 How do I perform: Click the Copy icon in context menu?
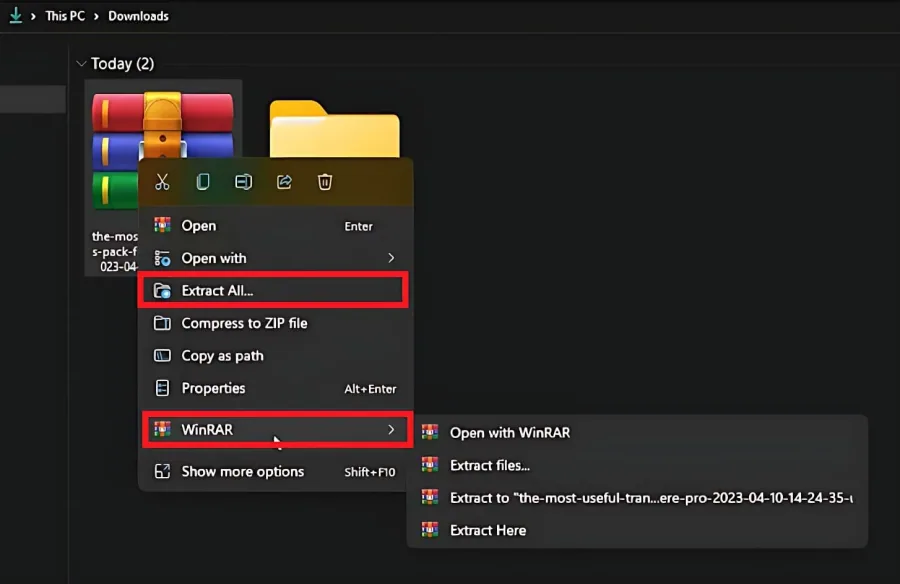[203, 182]
